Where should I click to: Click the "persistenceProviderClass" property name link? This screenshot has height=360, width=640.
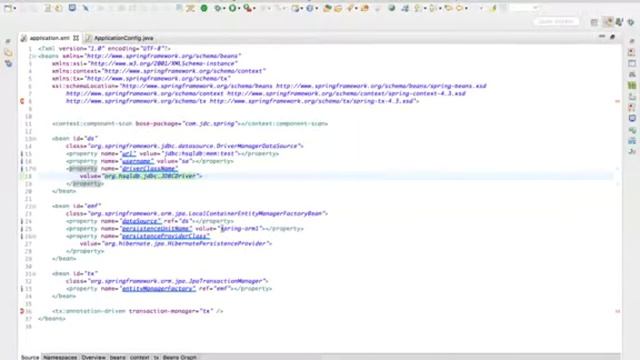(165, 236)
